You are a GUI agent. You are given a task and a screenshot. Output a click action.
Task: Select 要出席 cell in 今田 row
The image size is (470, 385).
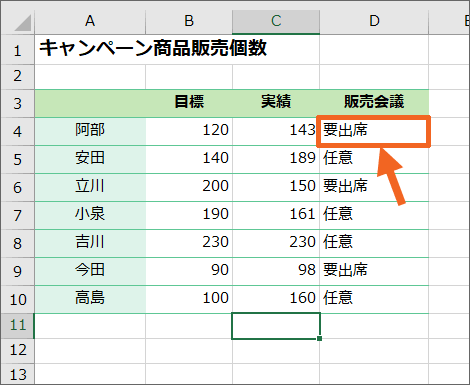(x=374, y=271)
